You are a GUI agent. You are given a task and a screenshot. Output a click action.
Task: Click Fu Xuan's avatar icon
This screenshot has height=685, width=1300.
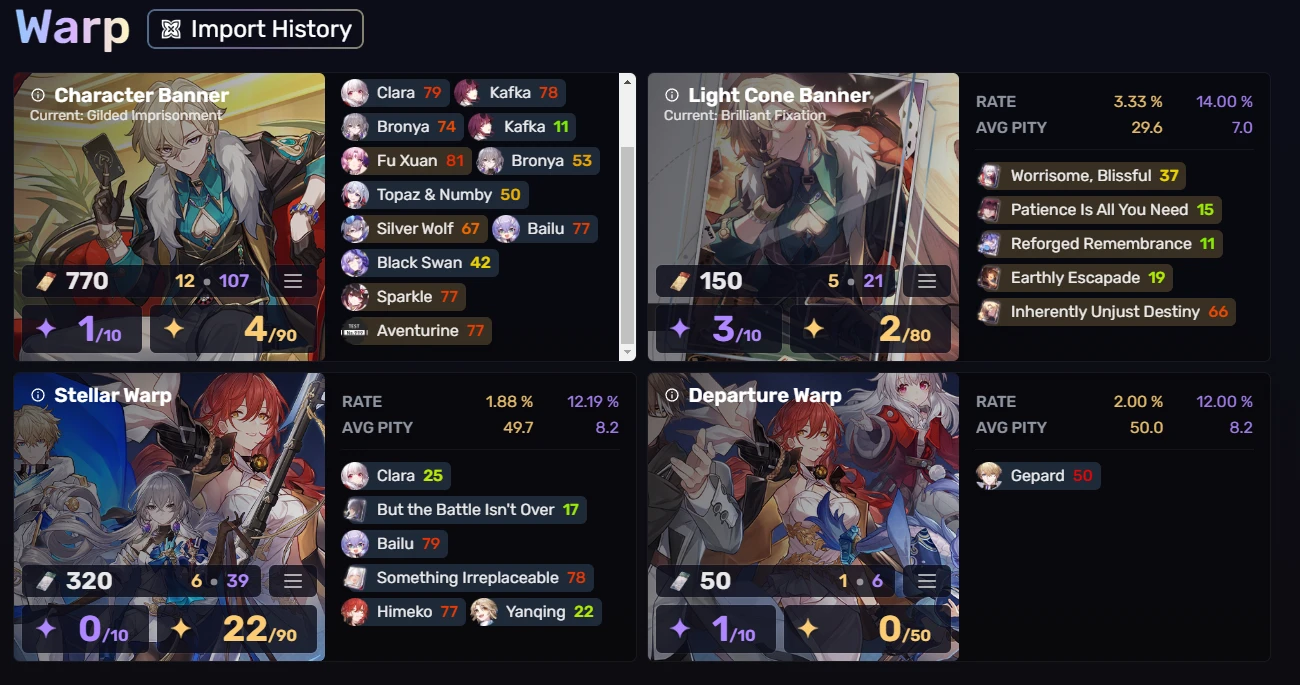pos(355,161)
